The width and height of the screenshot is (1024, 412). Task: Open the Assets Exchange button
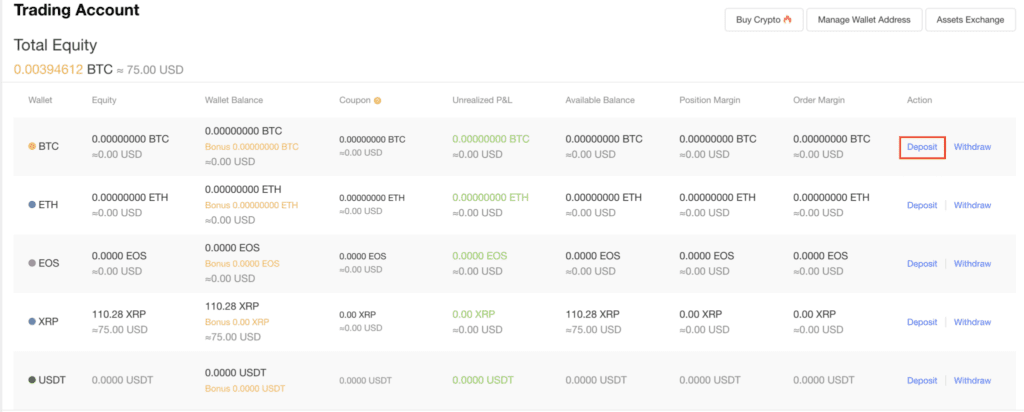(970, 20)
